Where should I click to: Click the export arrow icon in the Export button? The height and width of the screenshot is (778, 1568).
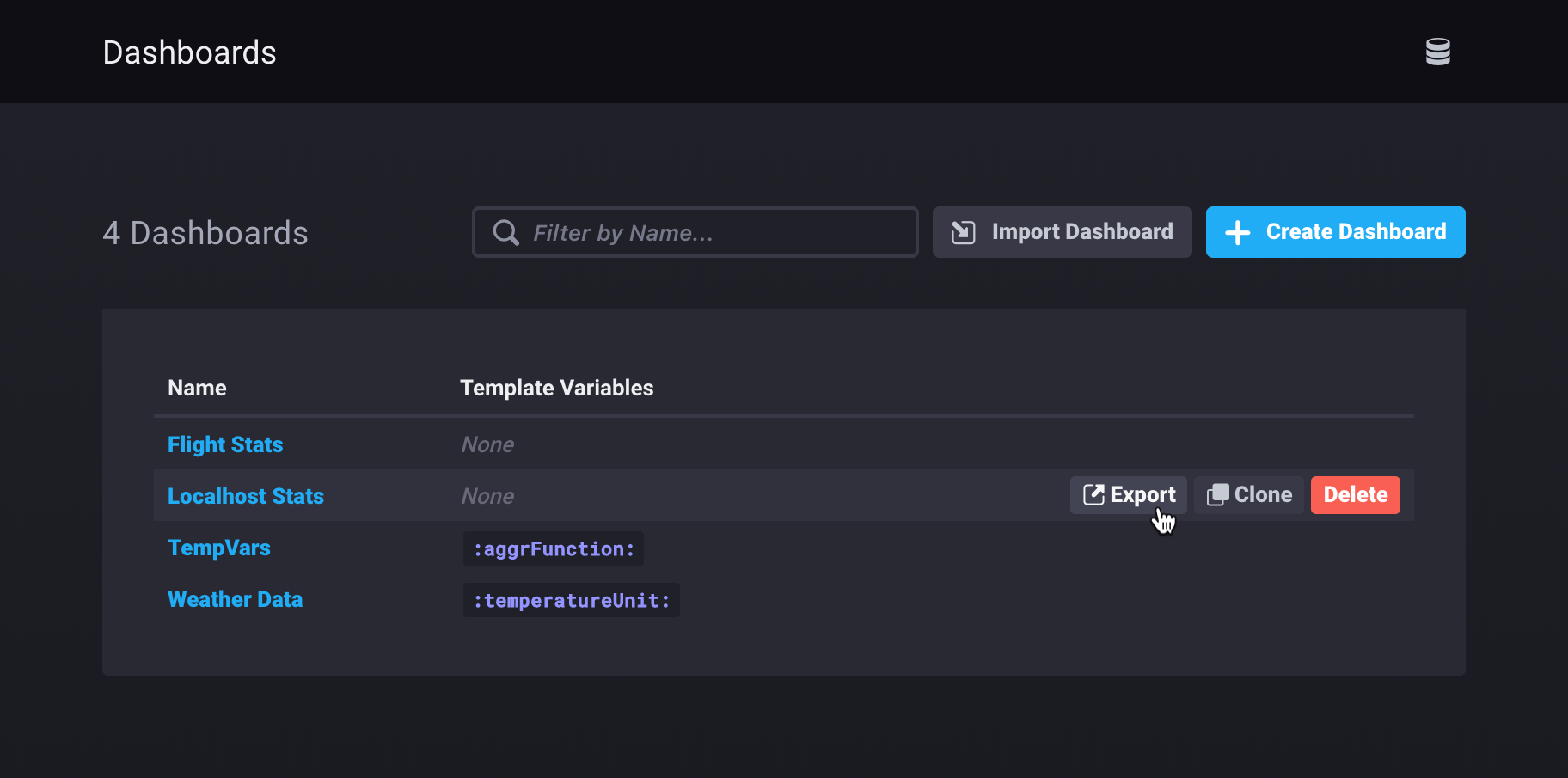tap(1094, 494)
